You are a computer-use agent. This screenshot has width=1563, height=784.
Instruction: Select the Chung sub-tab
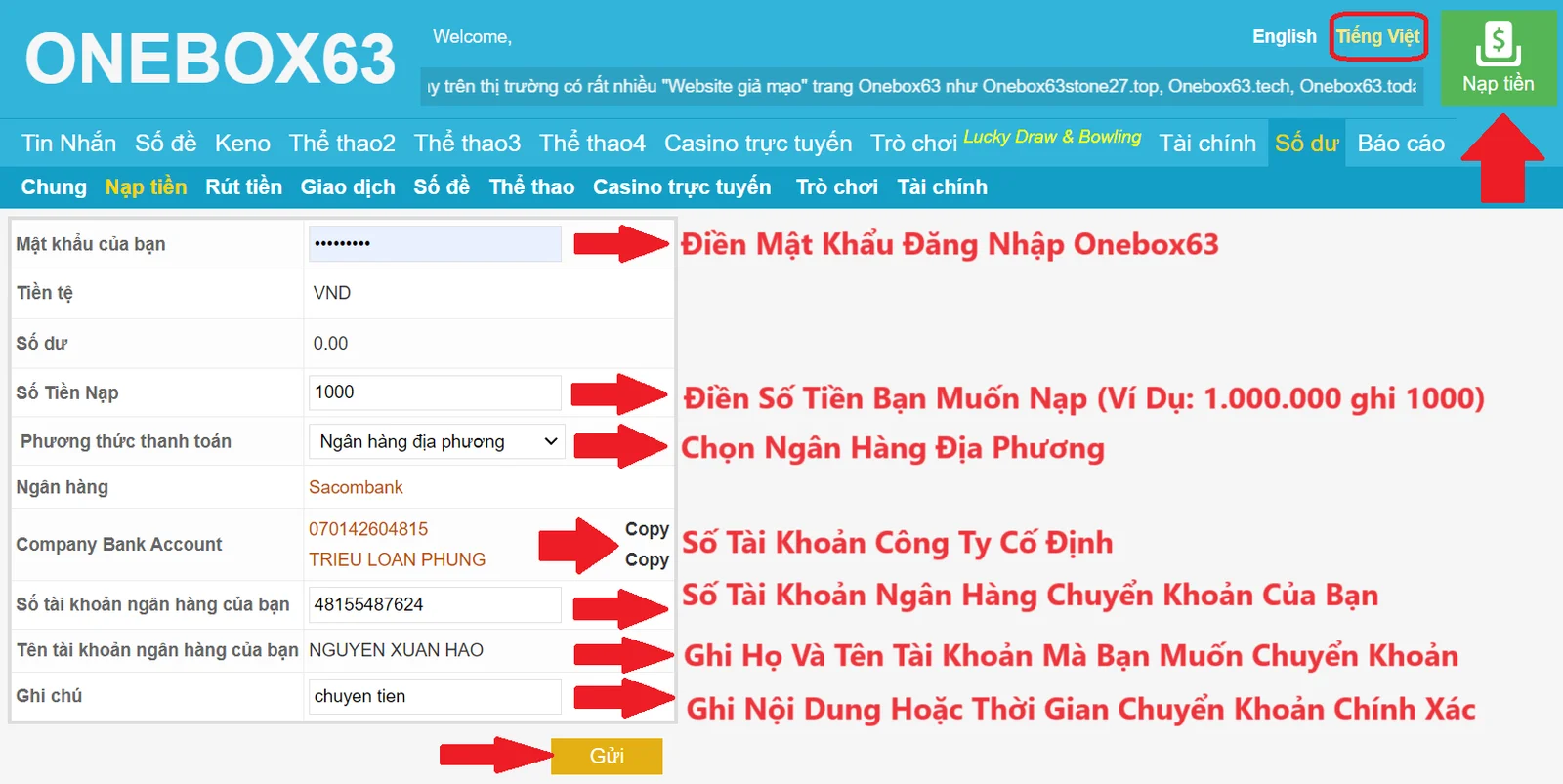click(x=54, y=186)
